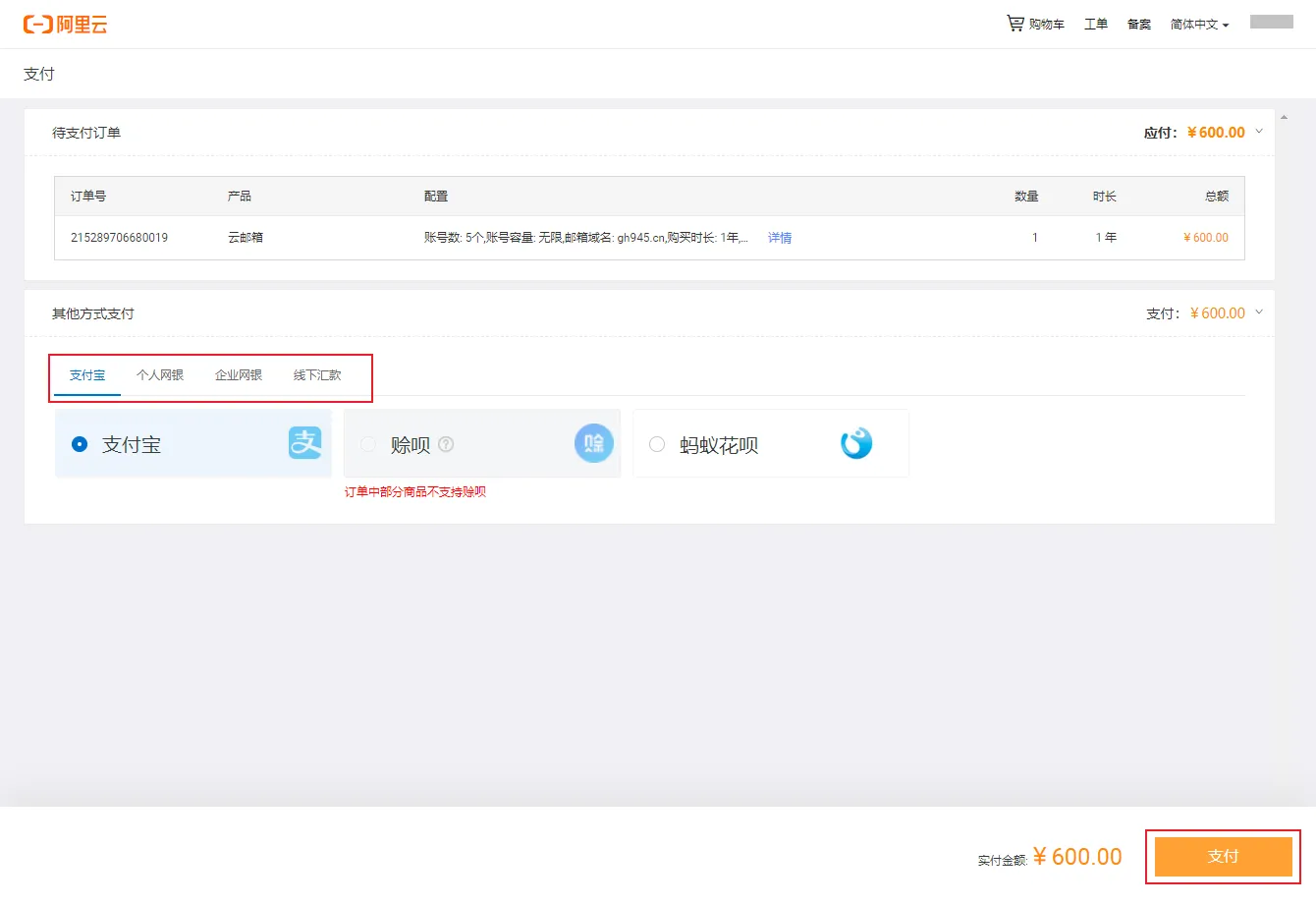Select the 赊呗 payment option
The image size is (1316, 905).
click(367, 443)
